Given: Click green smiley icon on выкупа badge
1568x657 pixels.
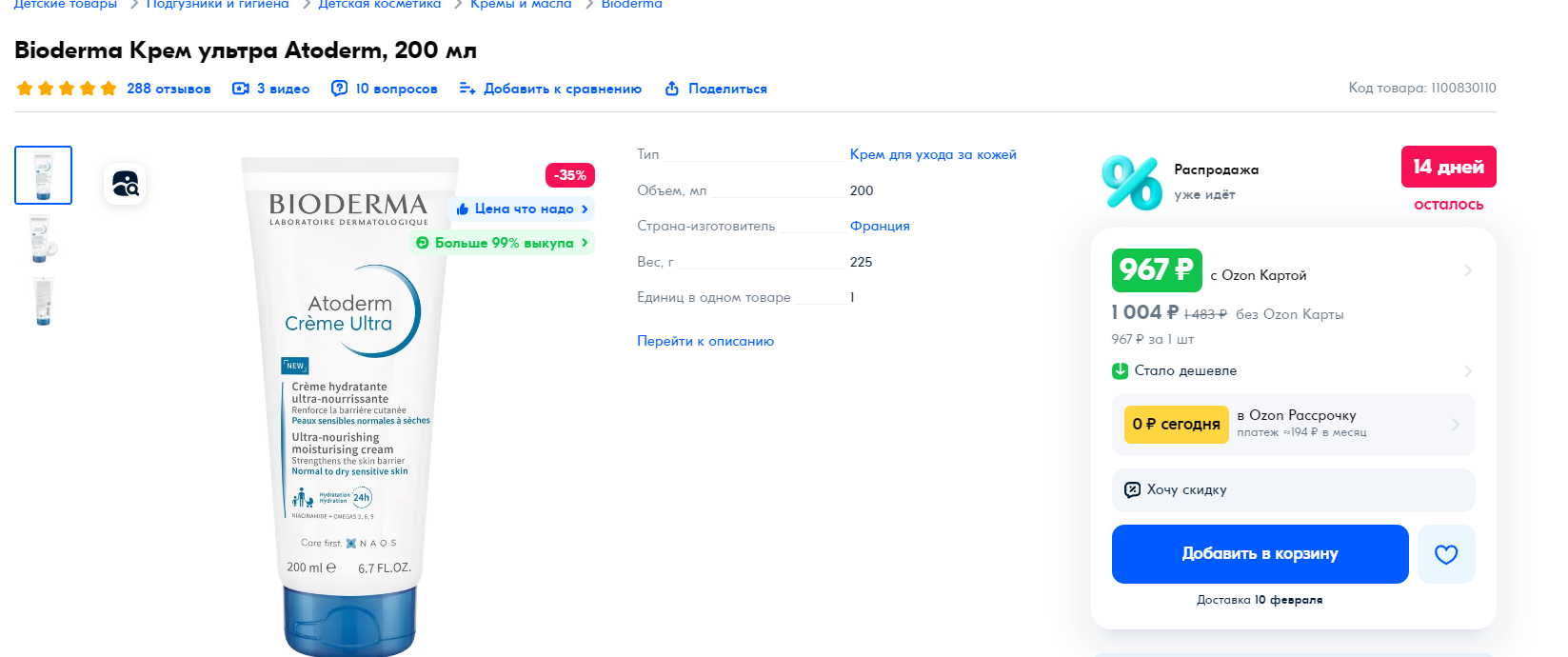Looking at the screenshot, I should click(423, 243).
